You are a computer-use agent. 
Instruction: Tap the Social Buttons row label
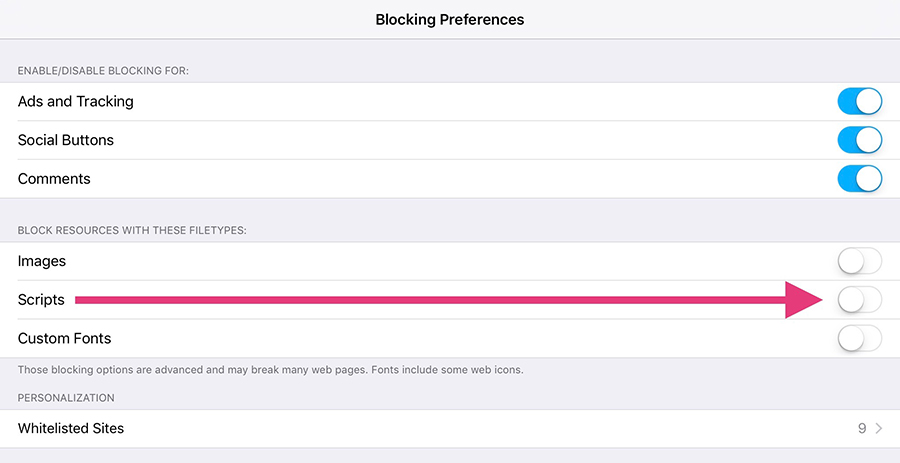click(66, 140)
